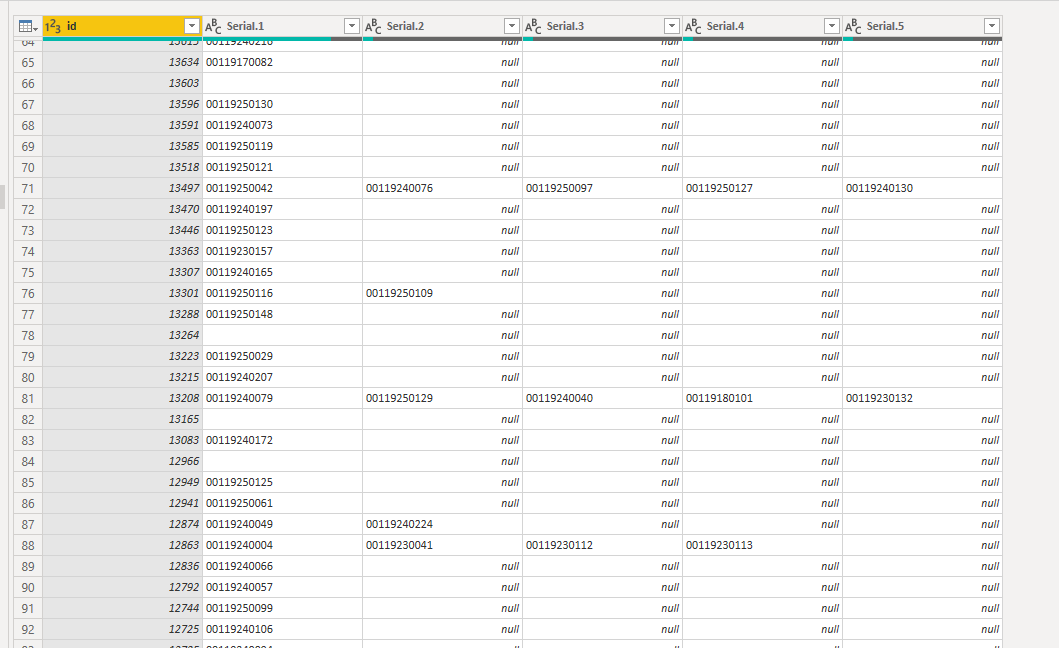Viewport: 1059px width, 648px height.
Task: Click Serial.1 cell 00119170082
Action: click(x=282, y=62)
